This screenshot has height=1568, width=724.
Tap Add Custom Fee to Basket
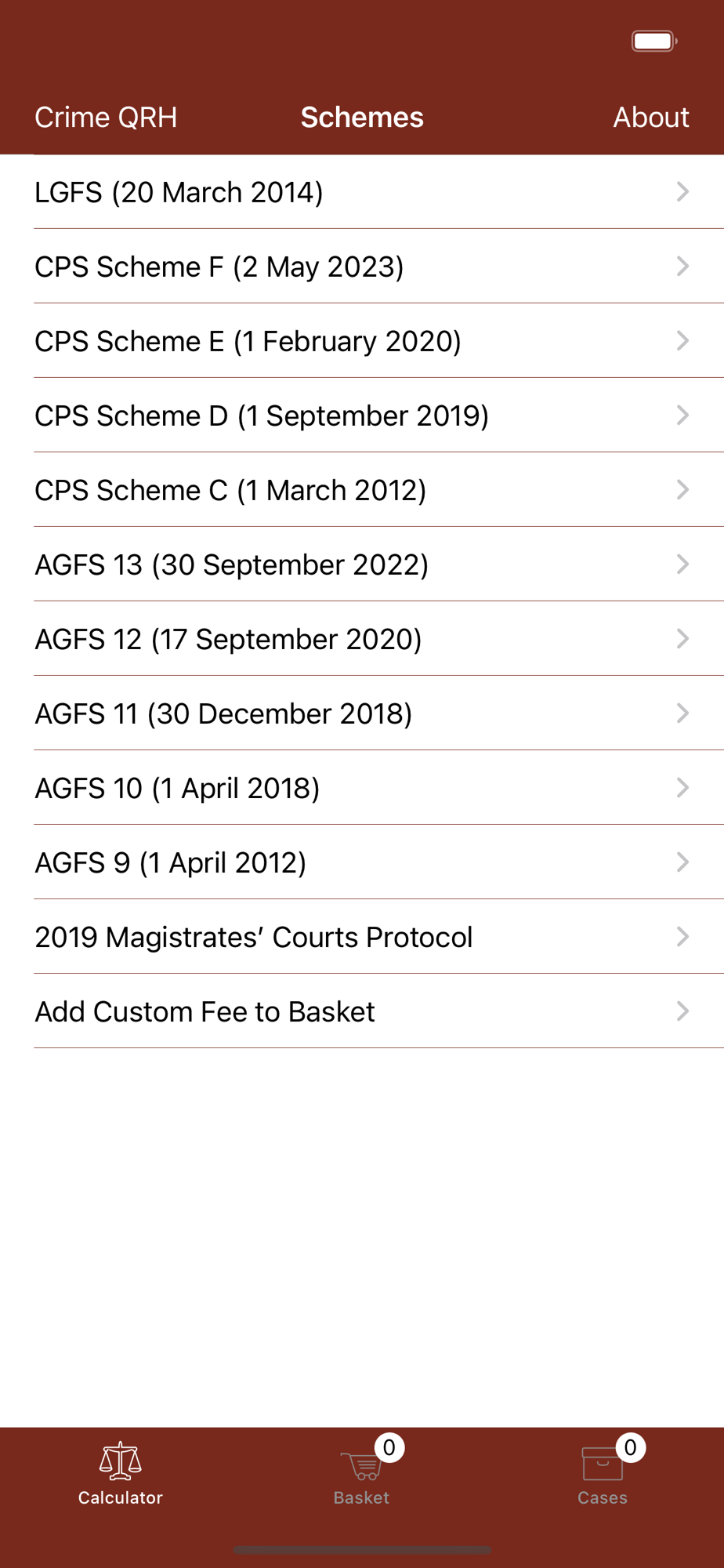tap(205, 1011)
